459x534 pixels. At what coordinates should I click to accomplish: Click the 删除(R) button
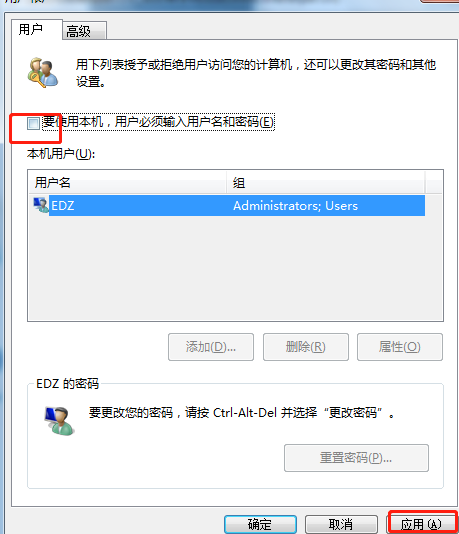306,347
